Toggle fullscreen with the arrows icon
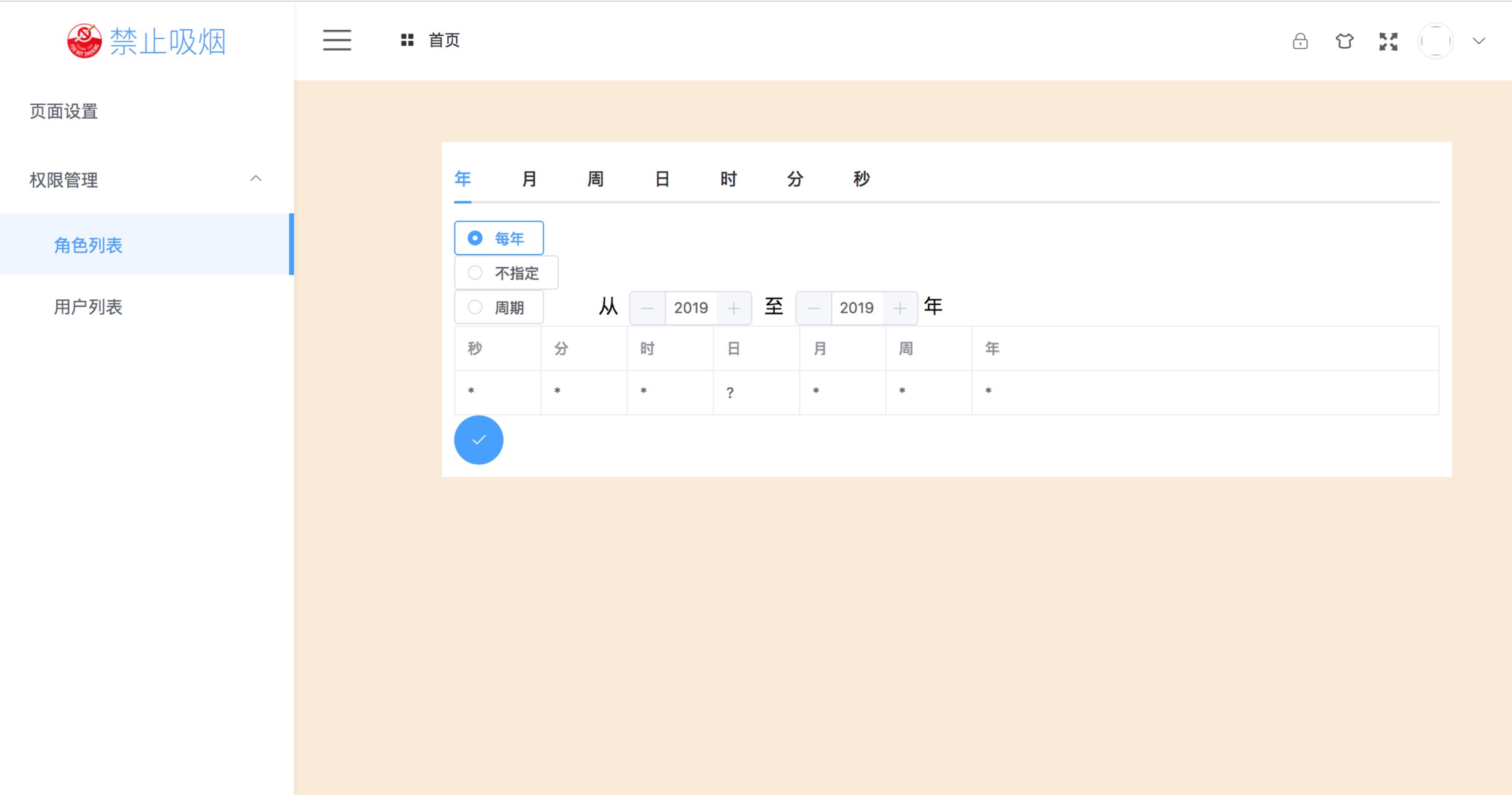The image size is (1512, 795). (1388, 41)
